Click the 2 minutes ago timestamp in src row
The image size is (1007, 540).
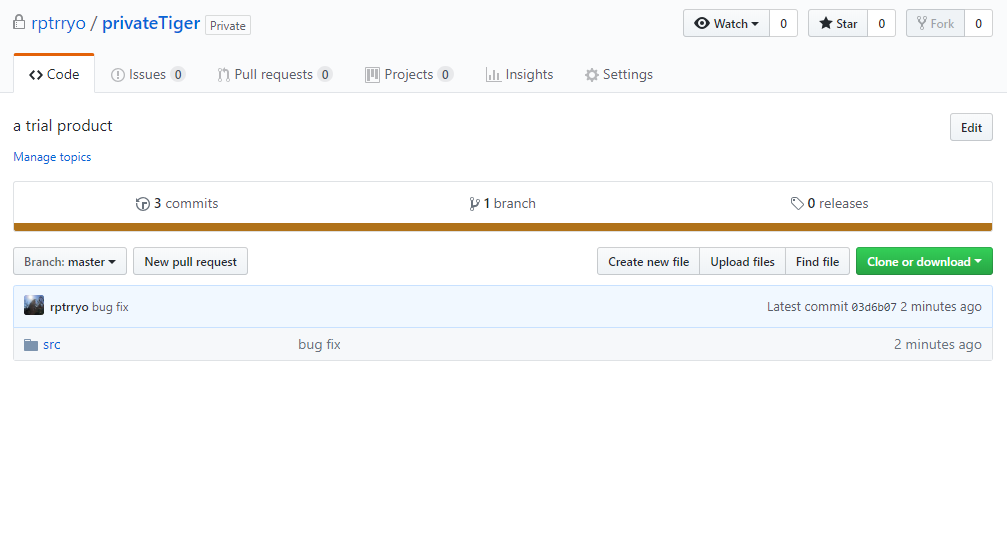938,344
